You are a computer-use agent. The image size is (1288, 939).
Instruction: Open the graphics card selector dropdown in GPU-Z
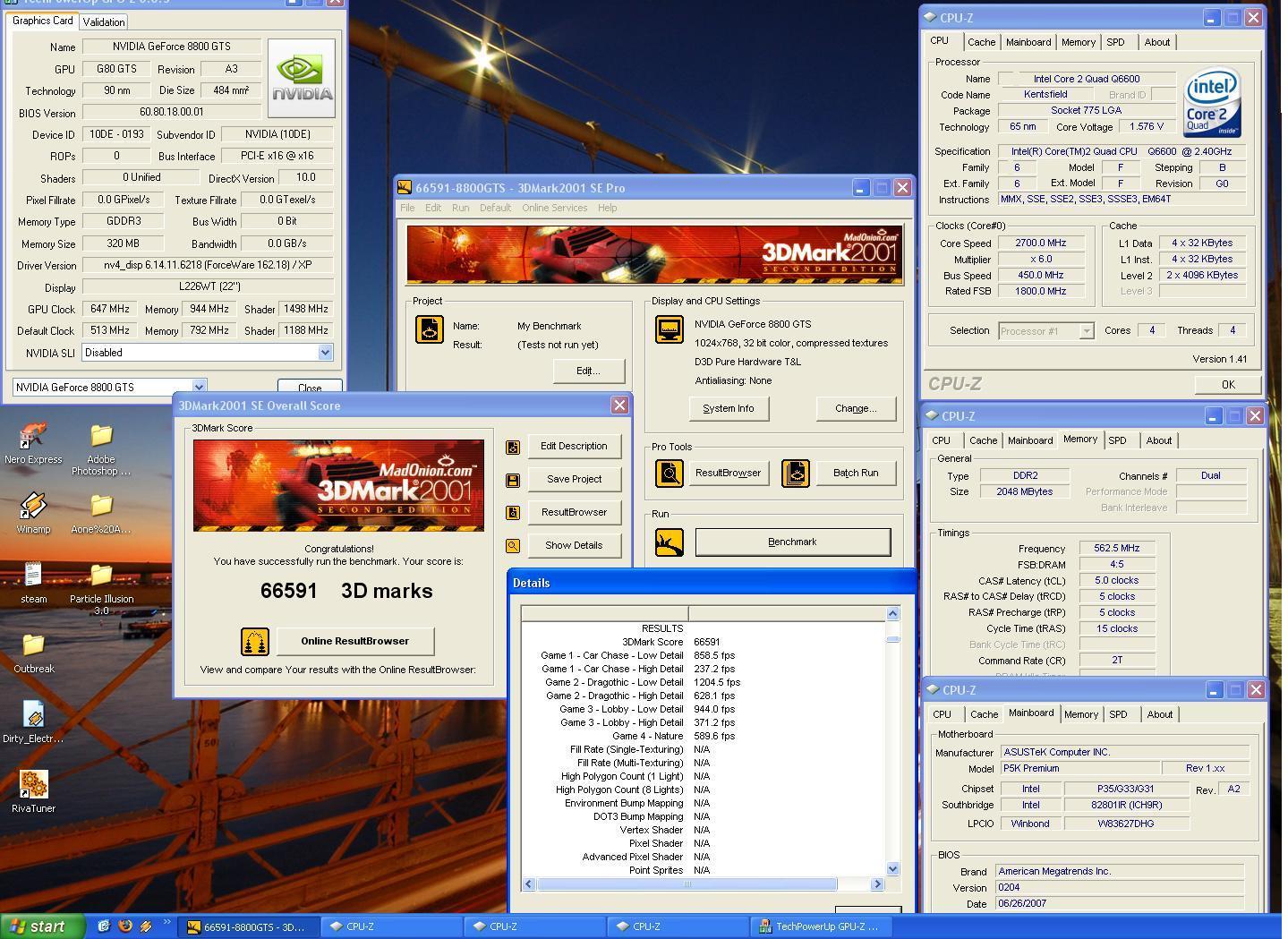[199, 388]
